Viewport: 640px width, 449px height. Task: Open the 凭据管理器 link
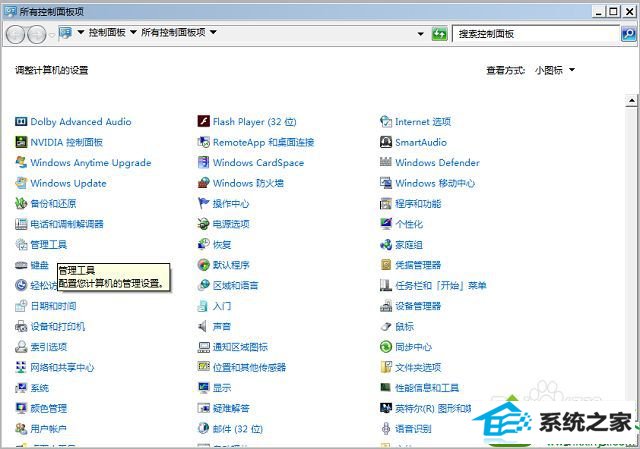pos(418,265)
